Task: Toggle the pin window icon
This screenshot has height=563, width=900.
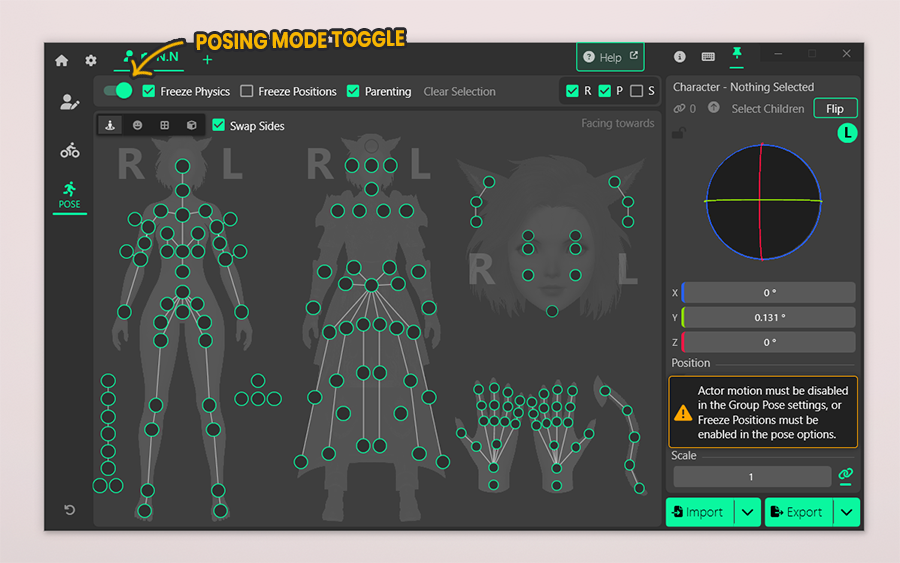Action: 737,54
